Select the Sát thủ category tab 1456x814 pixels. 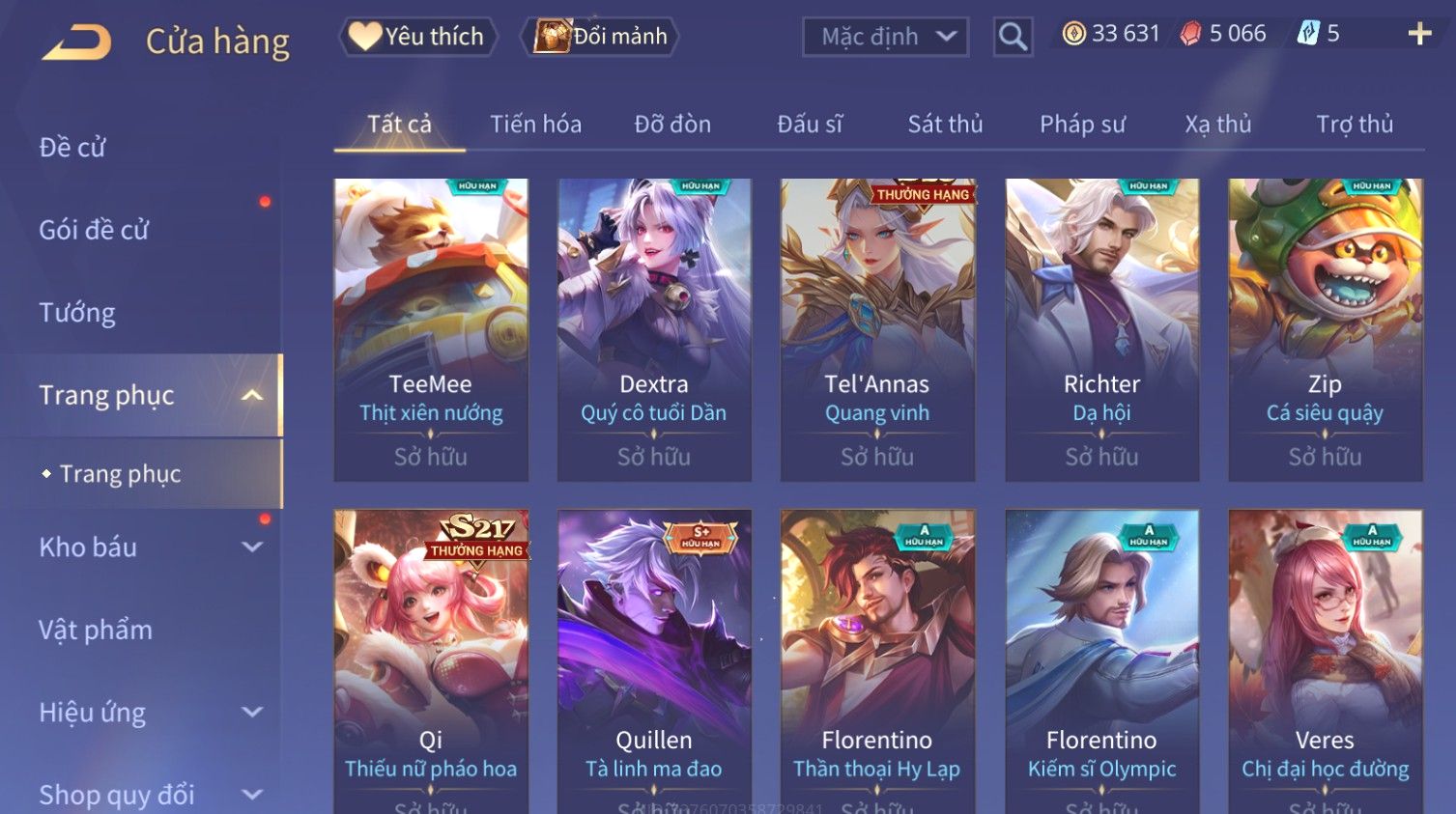click(x=945, y=124)
